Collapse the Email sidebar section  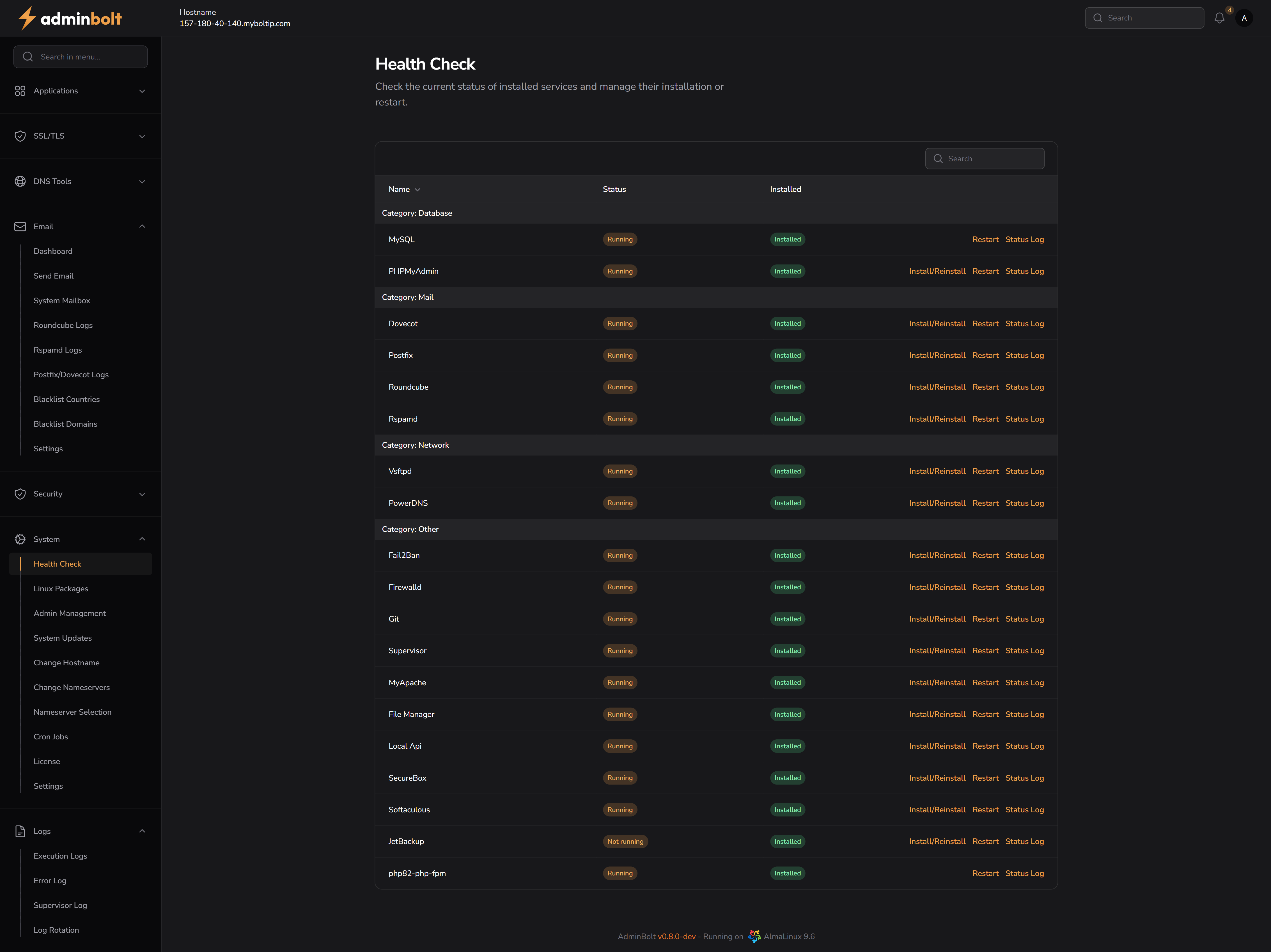[x=142, y=226]
